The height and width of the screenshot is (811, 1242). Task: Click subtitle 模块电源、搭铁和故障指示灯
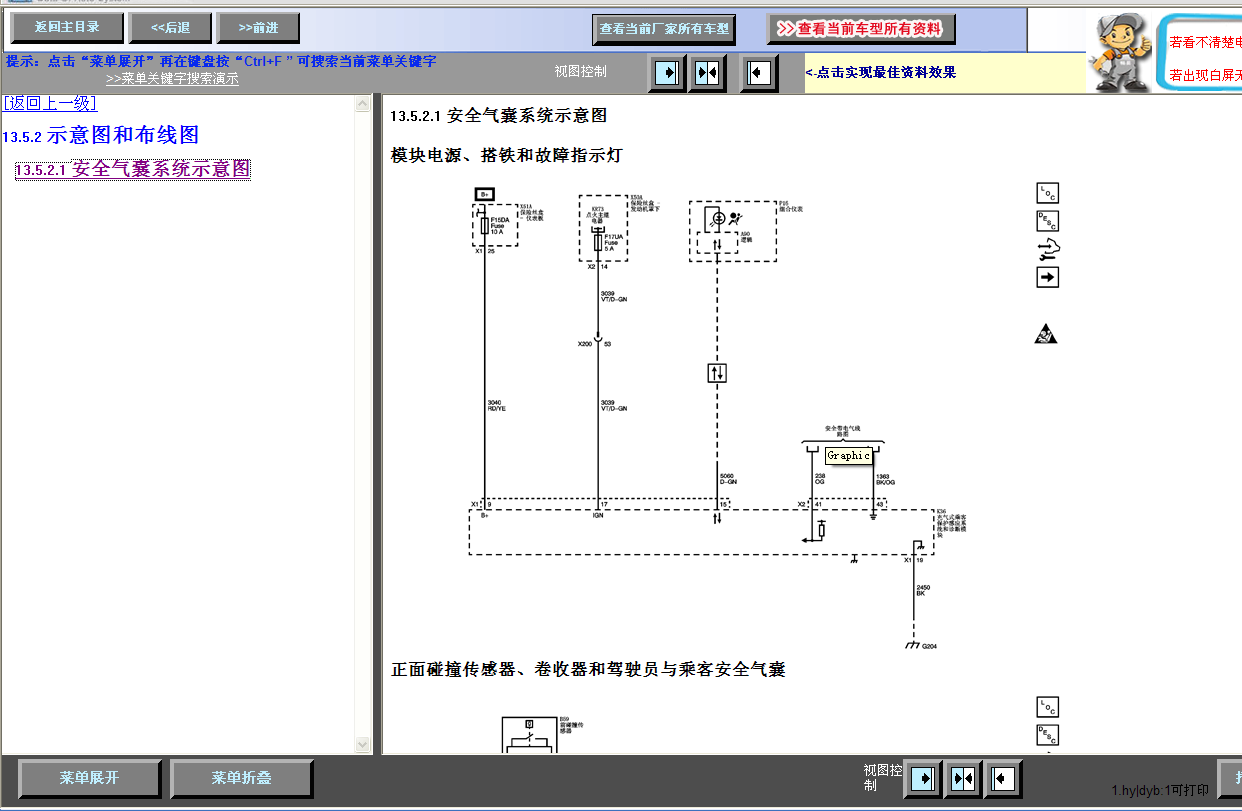(x=506, y=156)
